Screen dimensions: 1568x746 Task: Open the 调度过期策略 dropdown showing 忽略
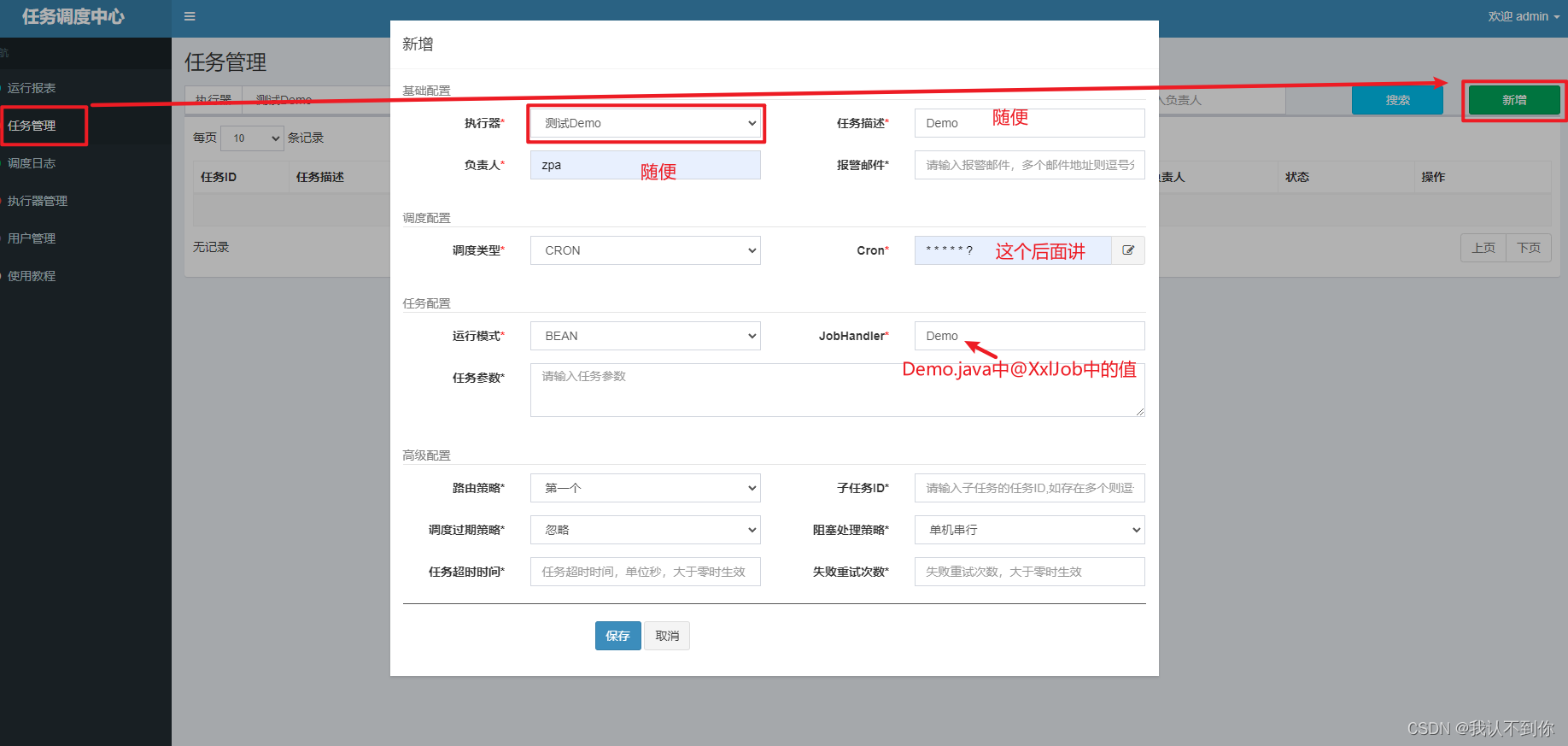646,530
